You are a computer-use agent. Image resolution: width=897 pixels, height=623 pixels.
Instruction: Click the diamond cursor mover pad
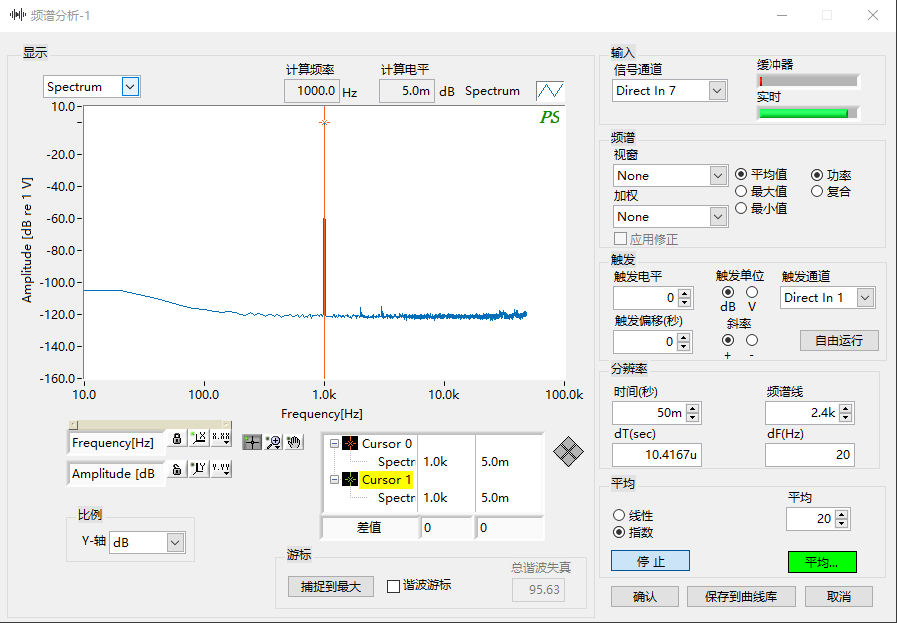click(568, 451)
